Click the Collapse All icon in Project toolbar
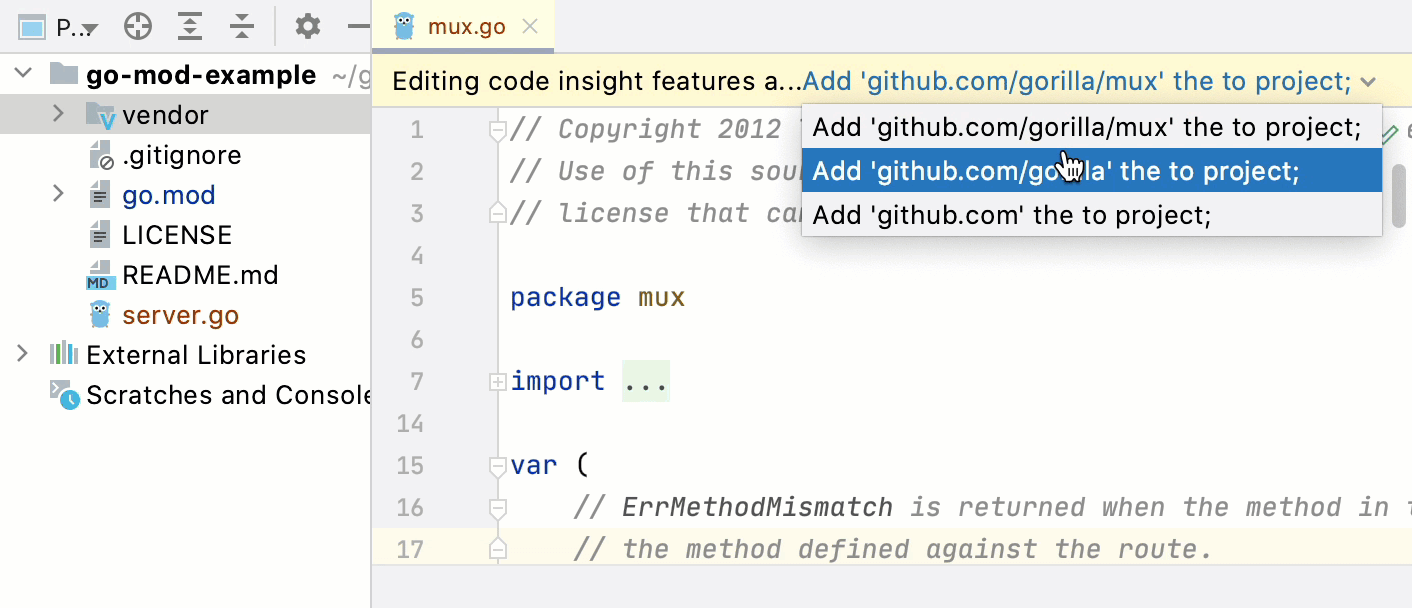 click(242, 27)
